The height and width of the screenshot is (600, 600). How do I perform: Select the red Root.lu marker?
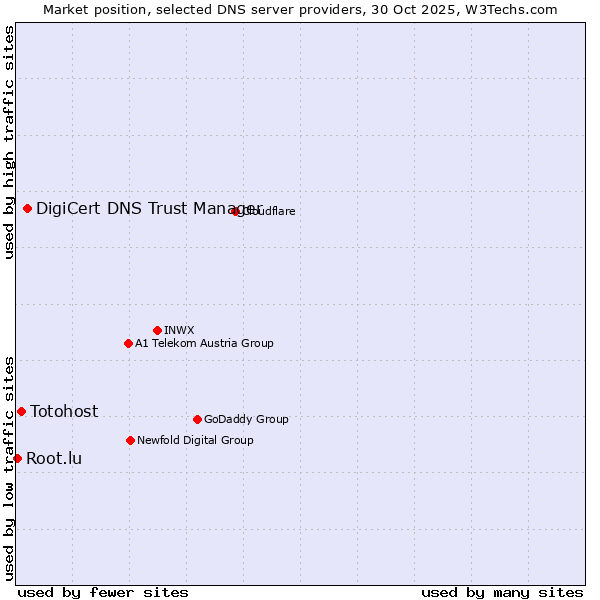click(x=17, y=458)
